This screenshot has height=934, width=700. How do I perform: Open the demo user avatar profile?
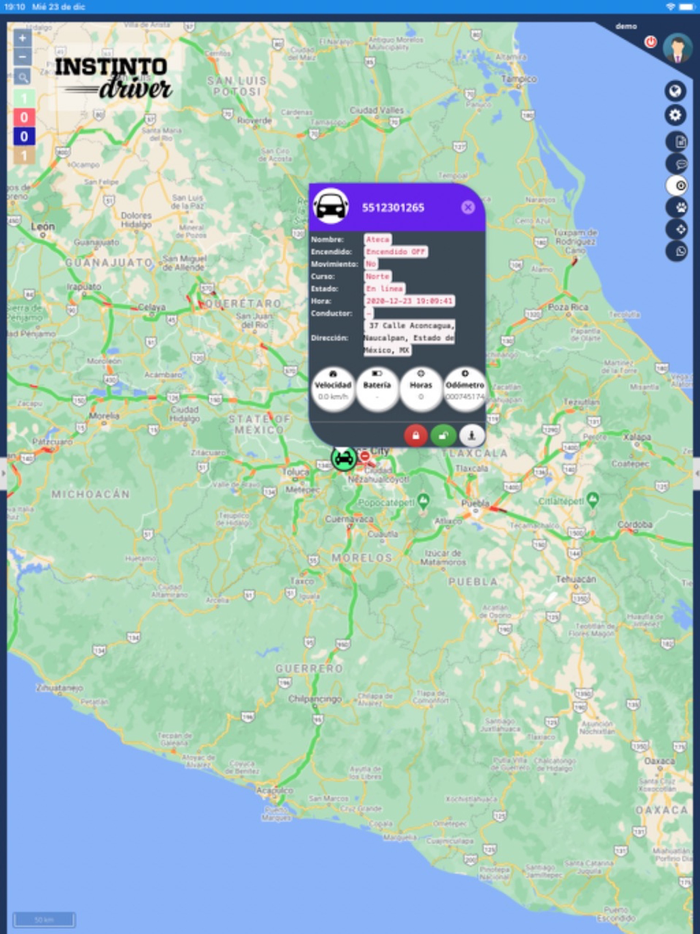point(677,48)
